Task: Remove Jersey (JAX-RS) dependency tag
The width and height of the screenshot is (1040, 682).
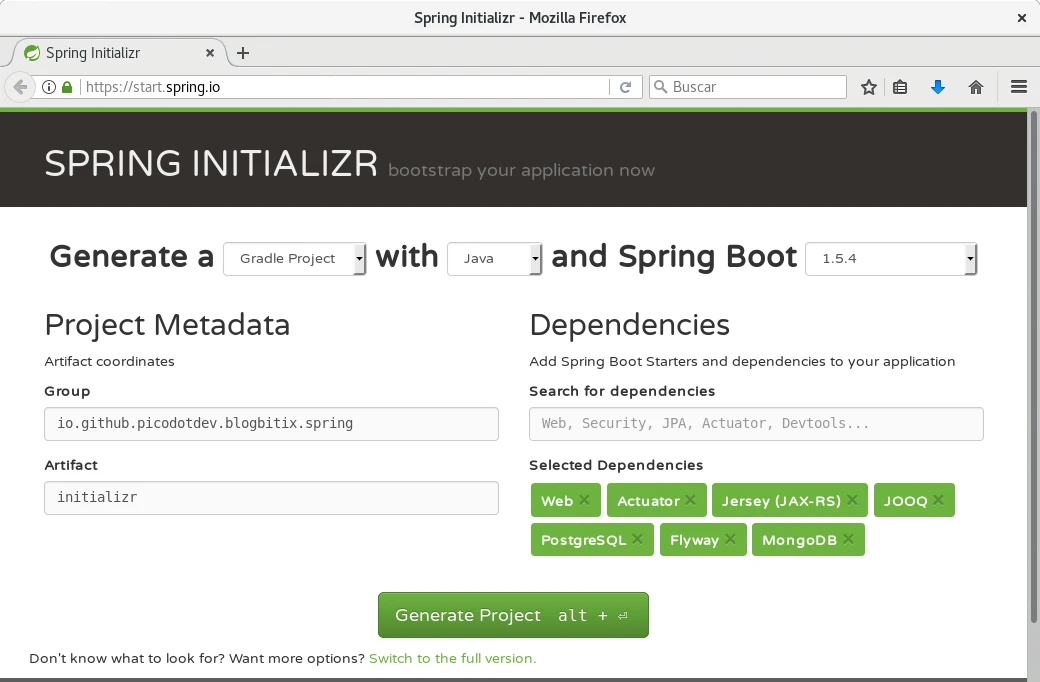Action: (x=852, y=500)
